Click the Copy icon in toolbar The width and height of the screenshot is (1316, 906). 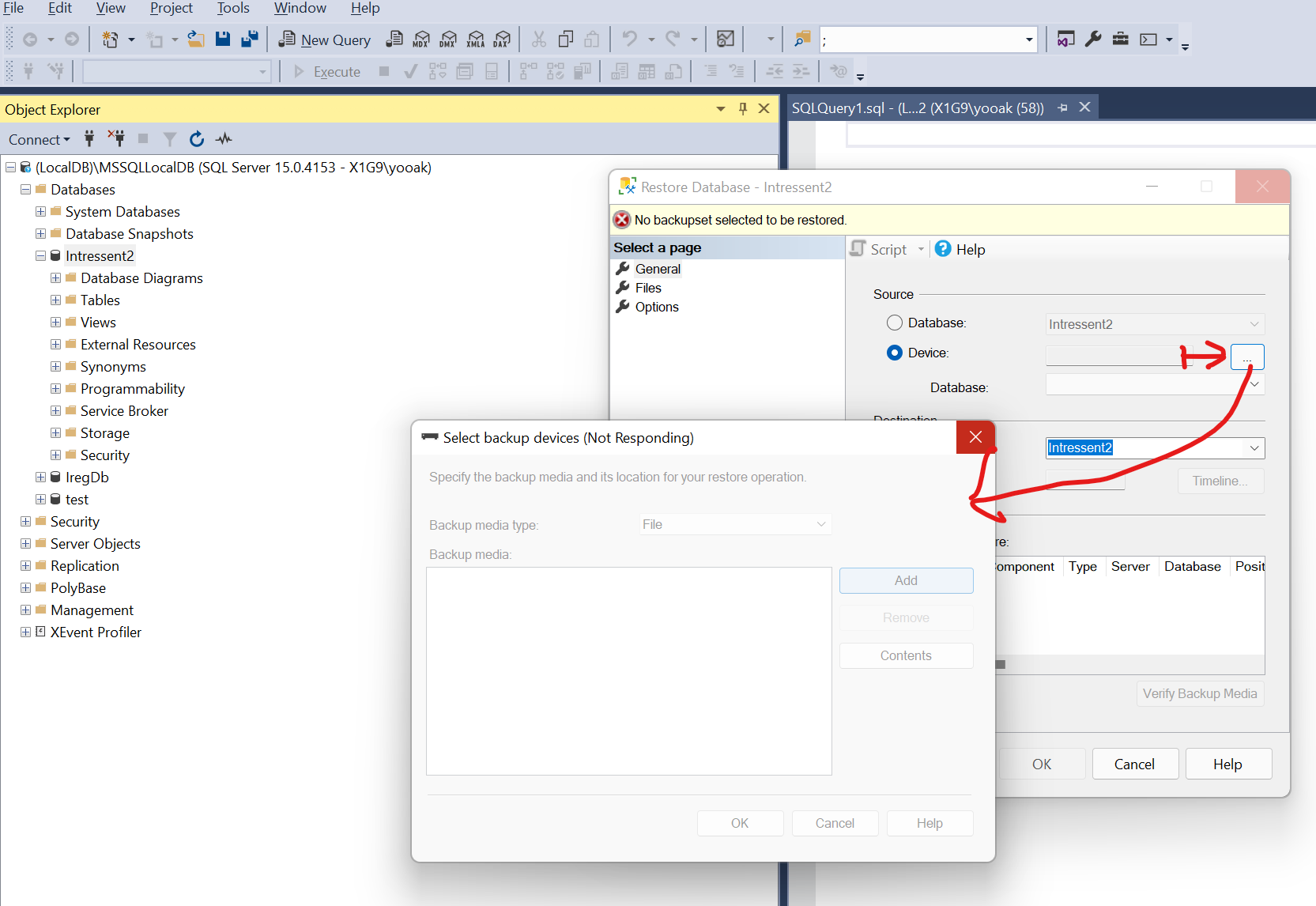[x=566, y=39]
